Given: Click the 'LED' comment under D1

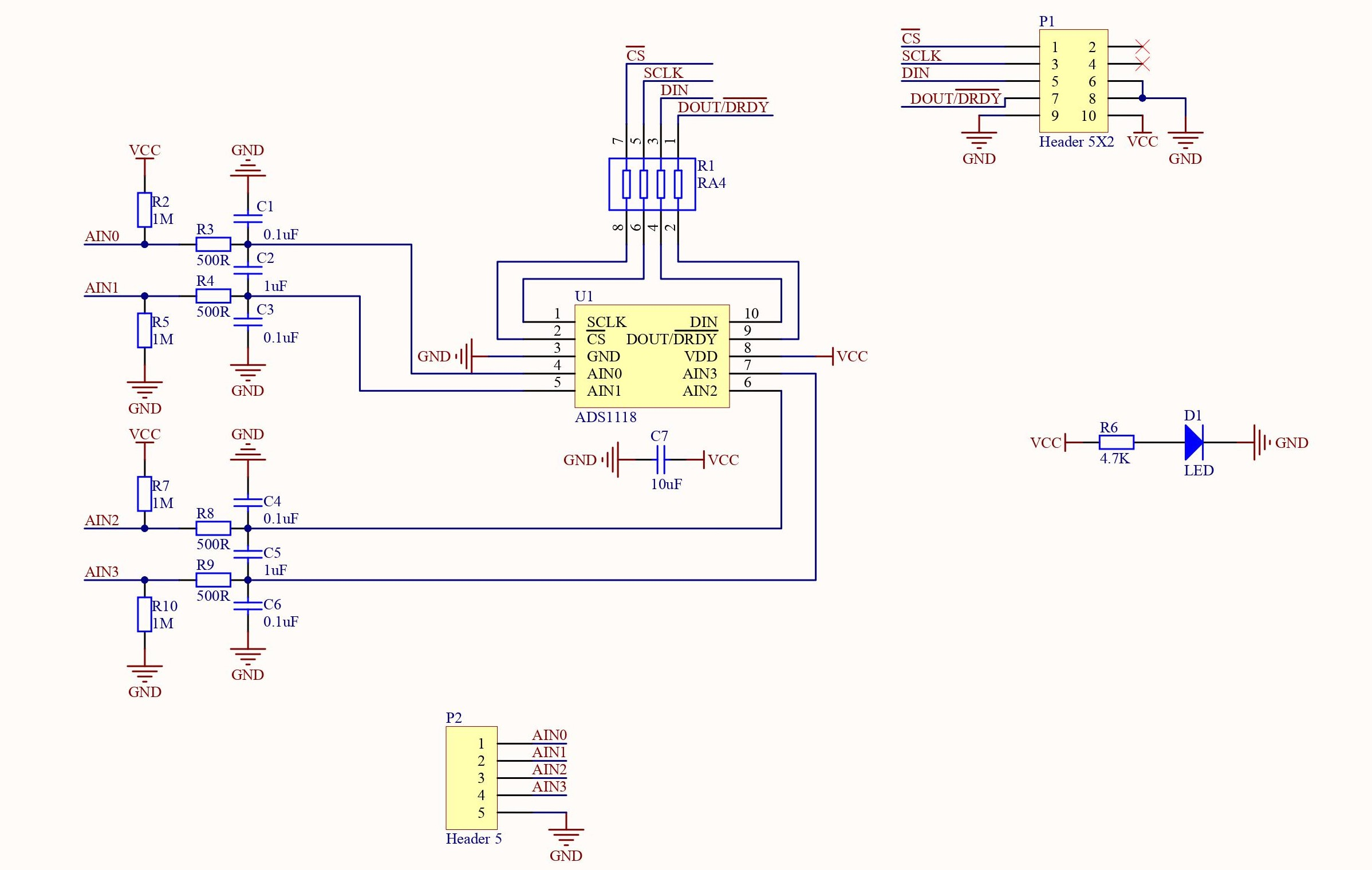Looking at the screenshot, I should coord(1198,470).
